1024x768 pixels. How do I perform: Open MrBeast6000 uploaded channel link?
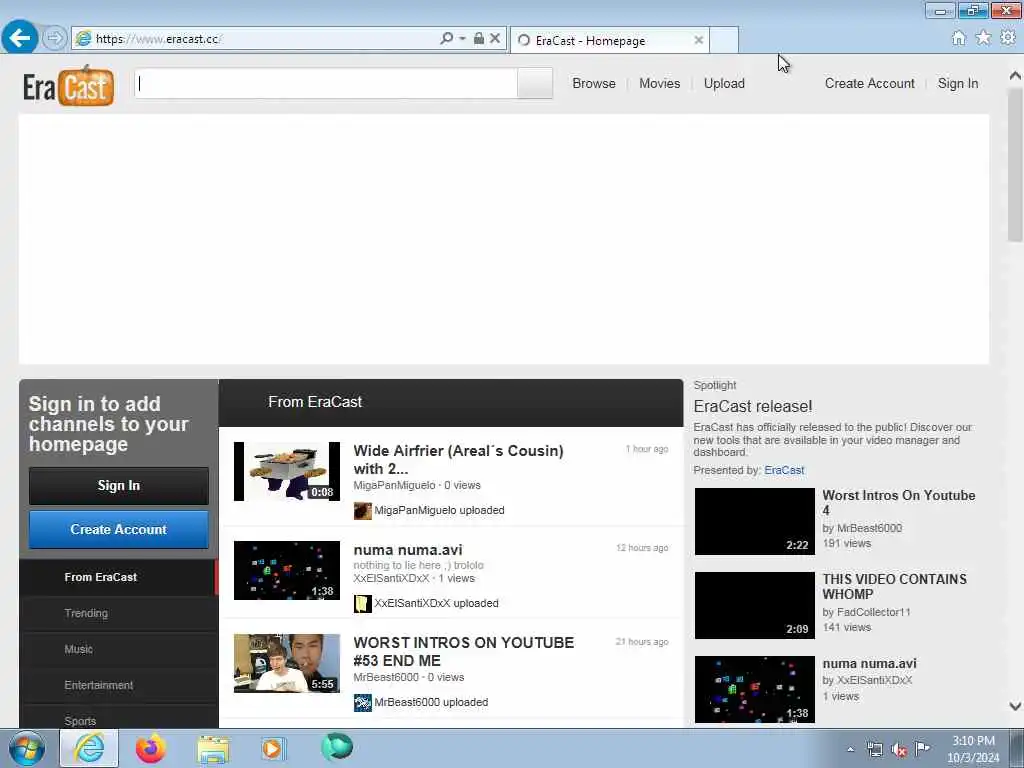click(x=431, y=703)
